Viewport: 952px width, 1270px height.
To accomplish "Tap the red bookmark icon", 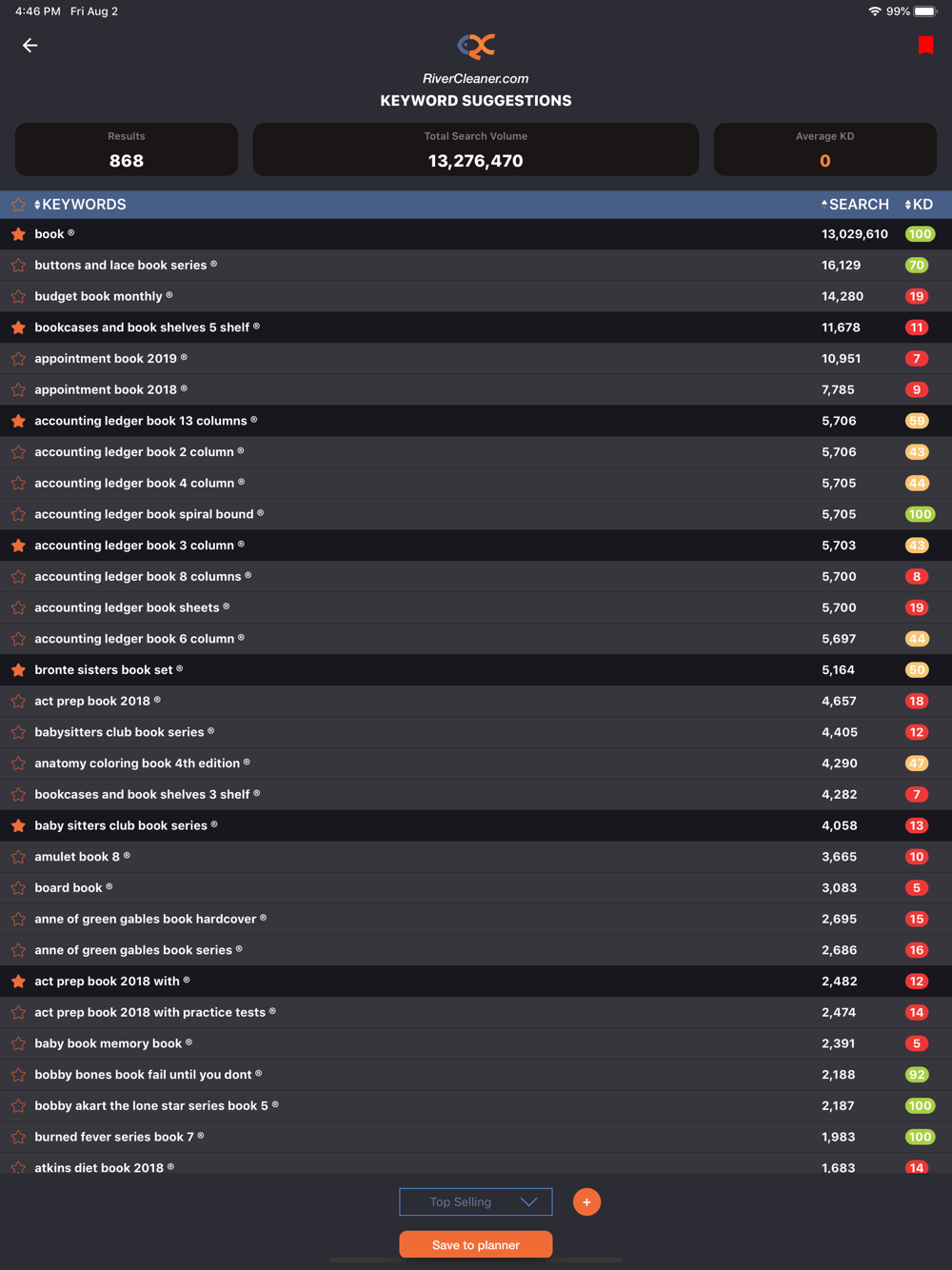I will (x=925, y=45).
